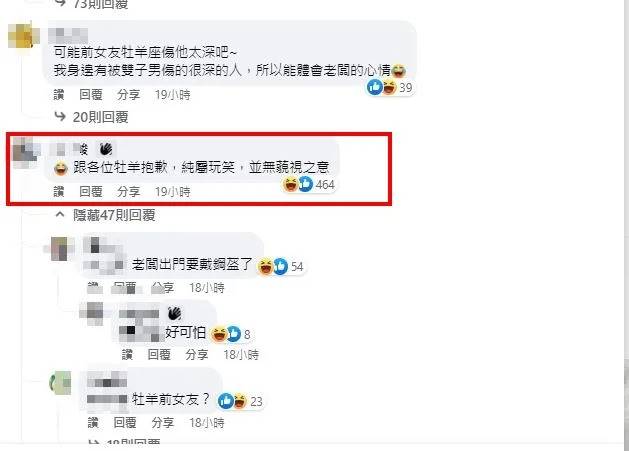Open the green avatar beside 牡羊前女友？

[60, 382]
